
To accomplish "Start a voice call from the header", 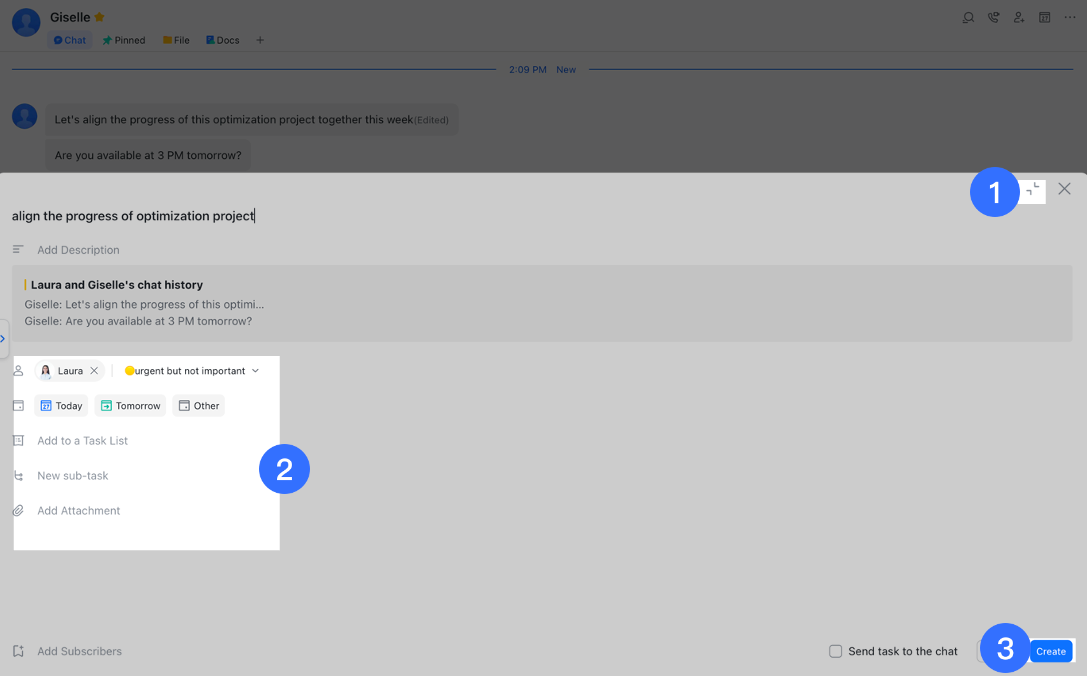I will point(993,17).
